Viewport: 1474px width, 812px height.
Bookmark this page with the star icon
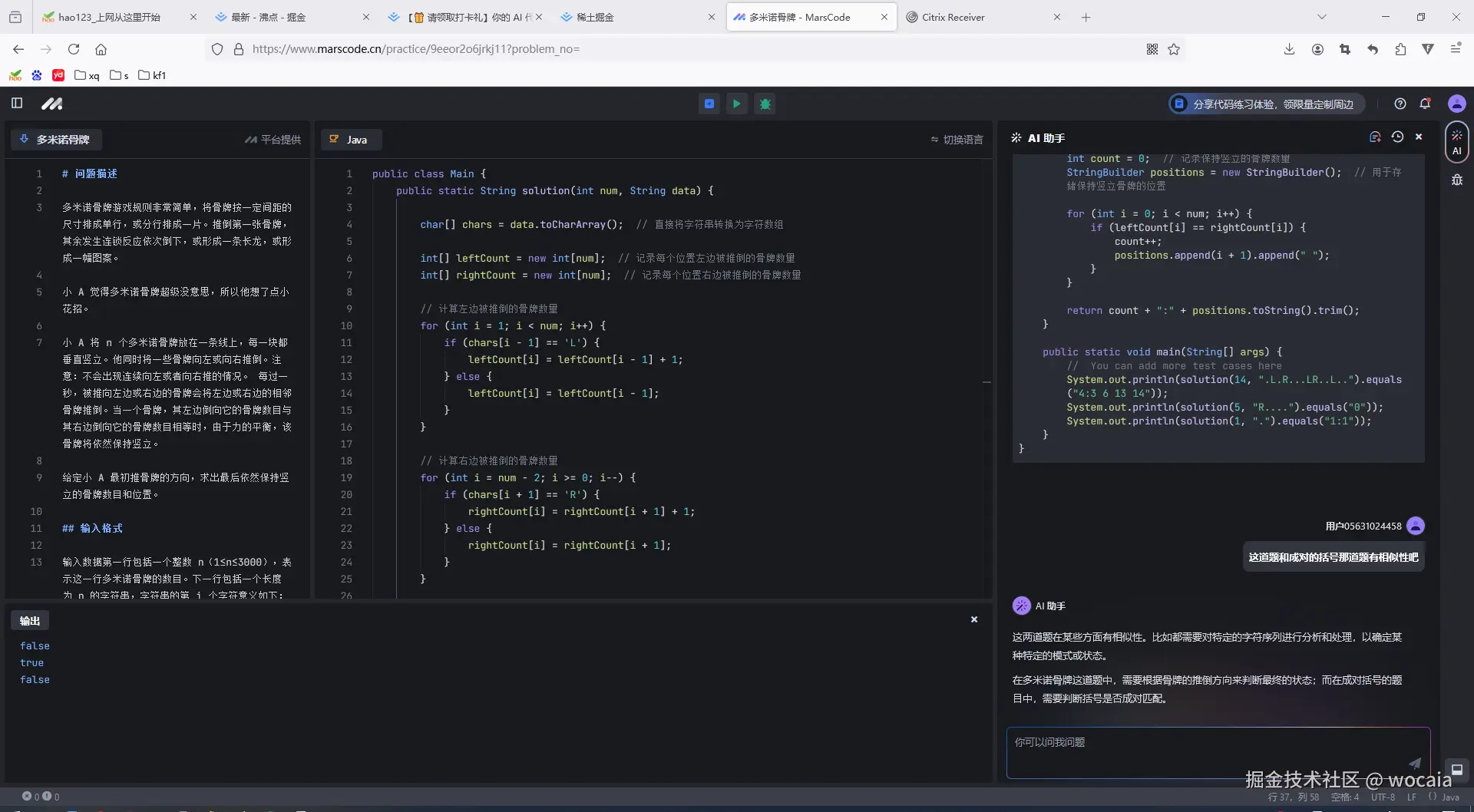pos(1174,49)
